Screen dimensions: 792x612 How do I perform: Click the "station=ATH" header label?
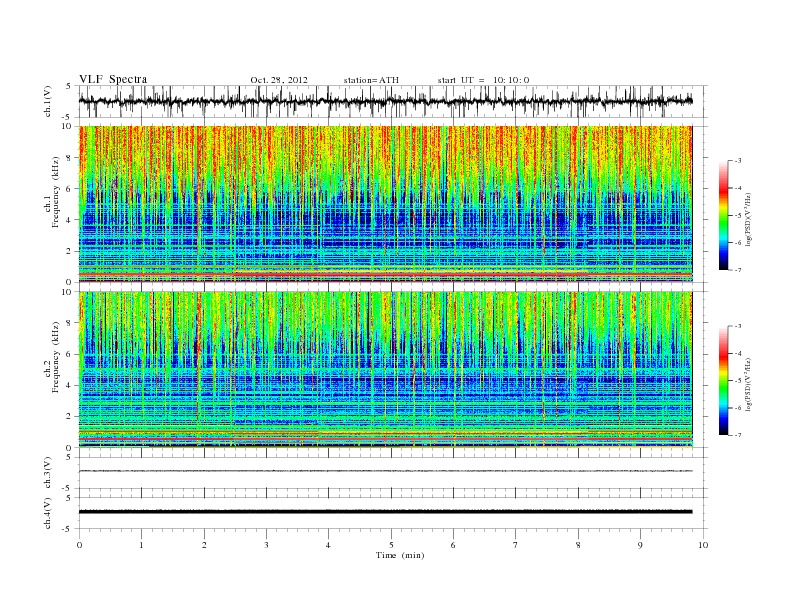(x=371, y=80)
